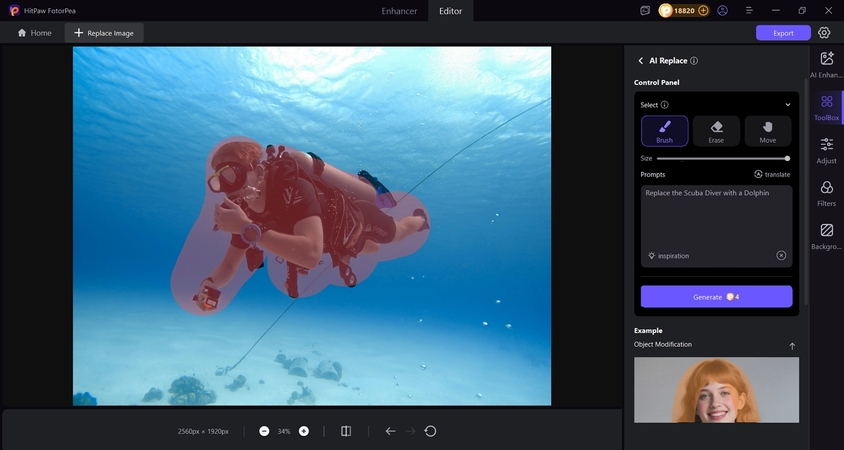This screenshot has width=844, height=450.
Task: Toggle the compare split view
Action: point(346,431)
